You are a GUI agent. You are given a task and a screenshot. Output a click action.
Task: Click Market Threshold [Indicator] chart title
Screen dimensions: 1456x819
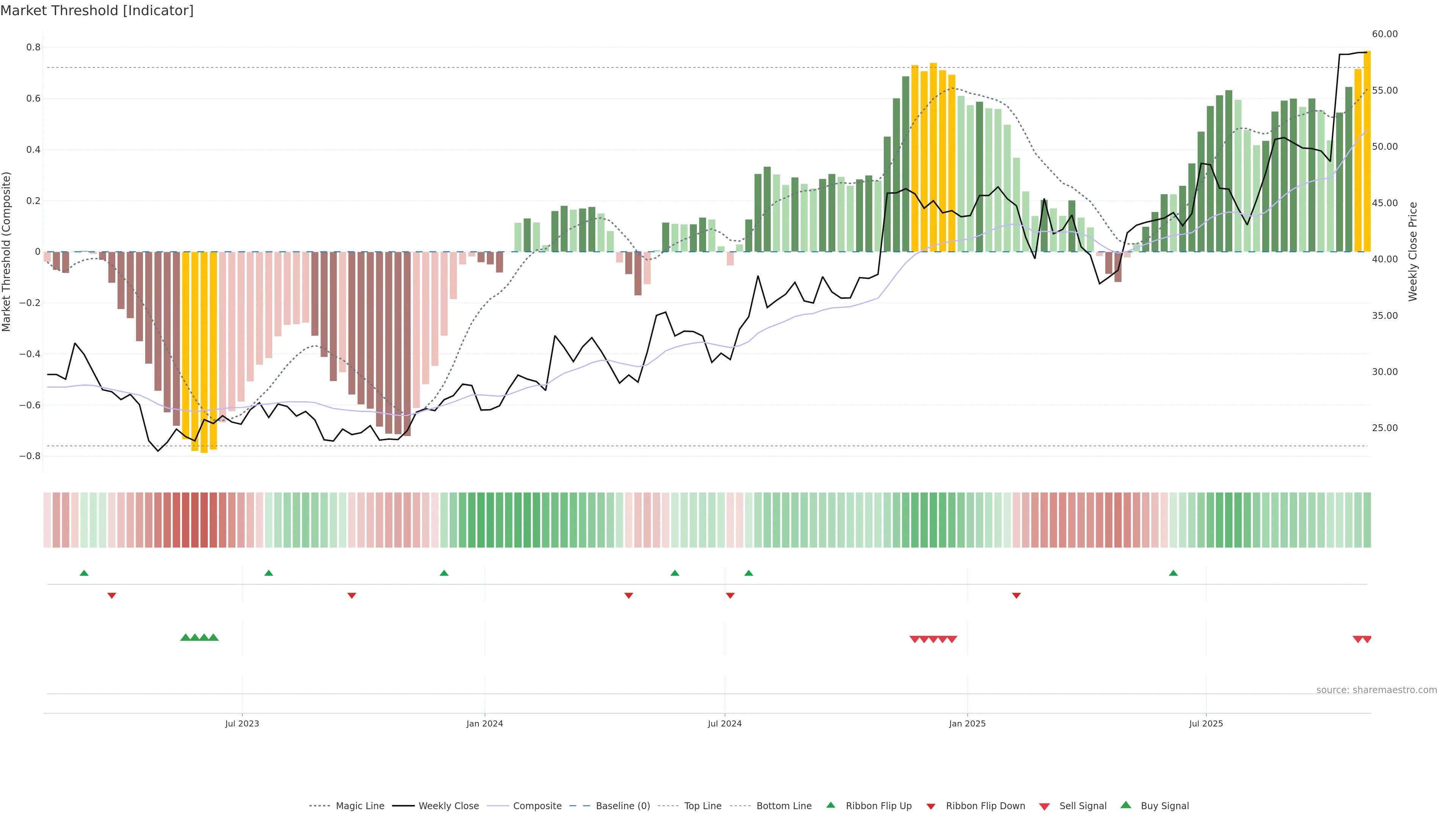coord(97,11)
